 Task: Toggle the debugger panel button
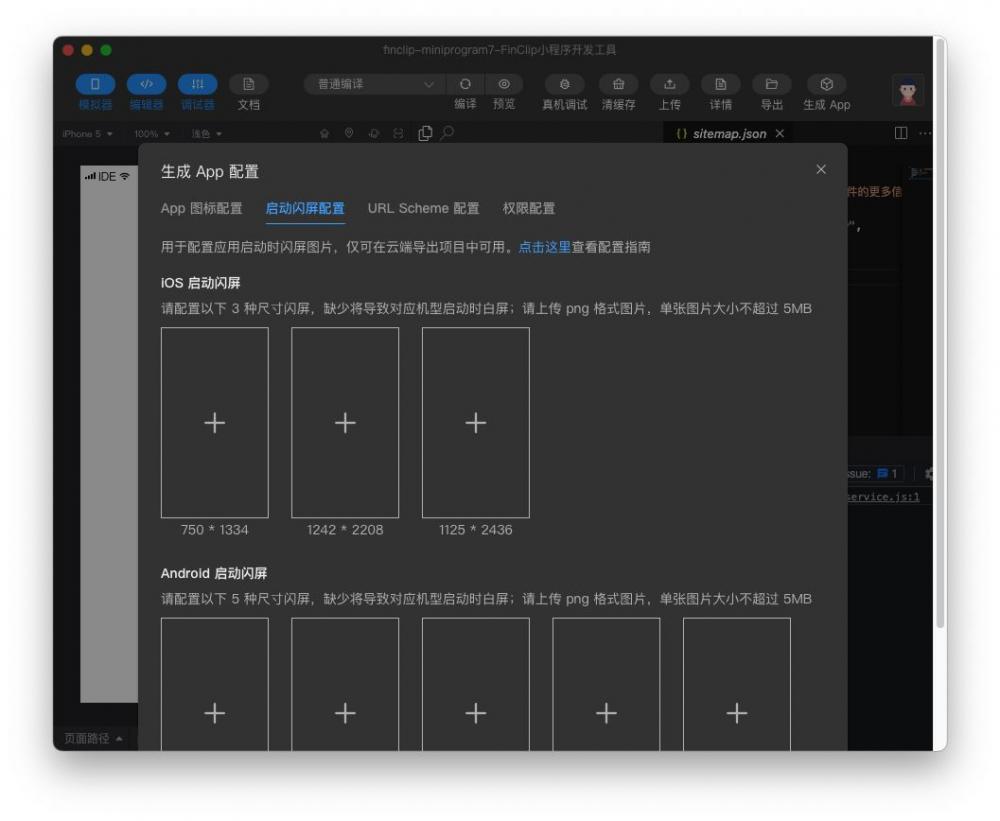tap(197, 84)
